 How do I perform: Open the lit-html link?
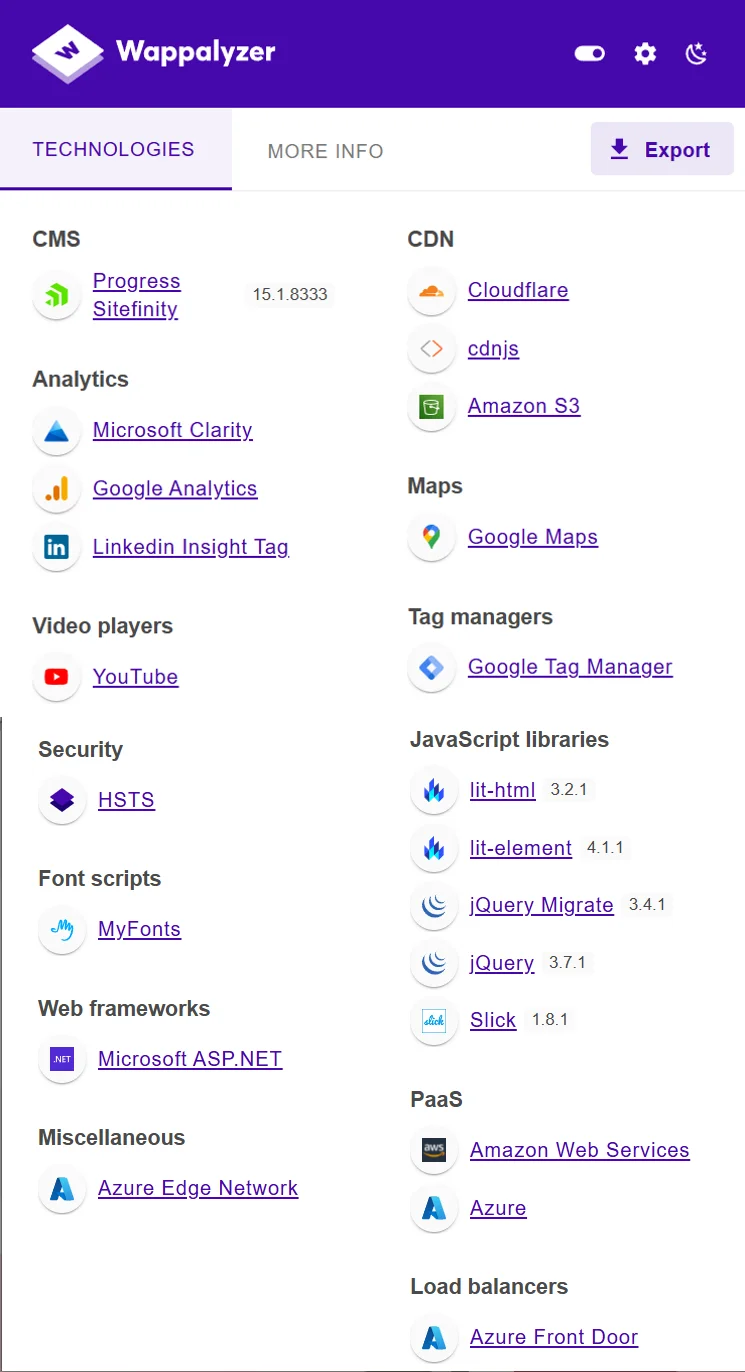tap(503, 790)
